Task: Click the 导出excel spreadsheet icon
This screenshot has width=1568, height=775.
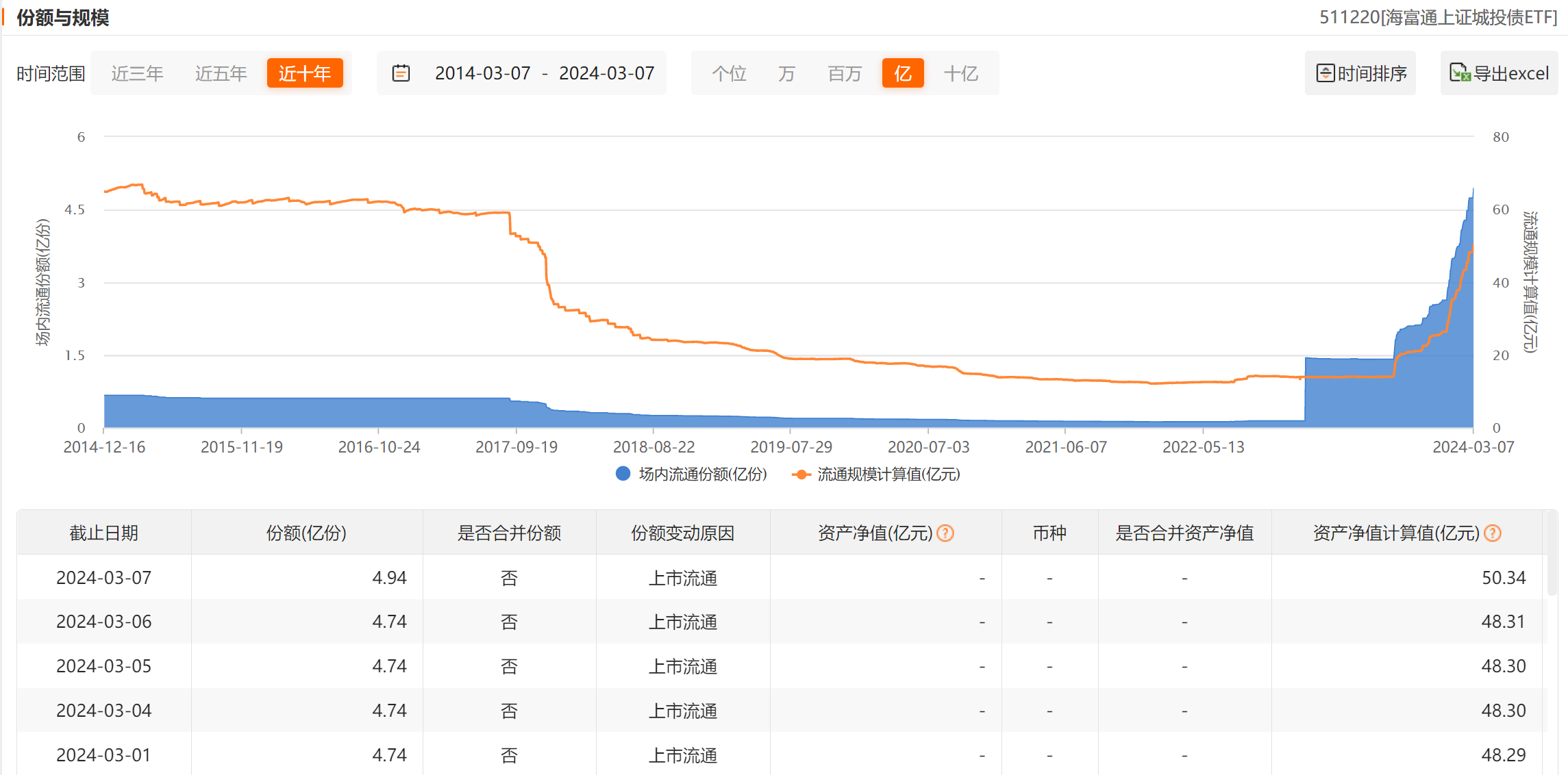Action: (x=1459, y=73)
